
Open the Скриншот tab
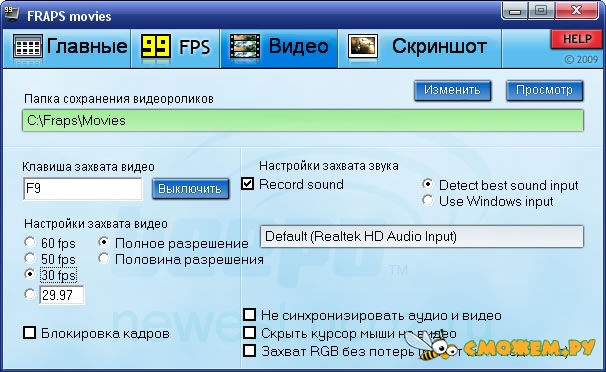pos(420,48)
